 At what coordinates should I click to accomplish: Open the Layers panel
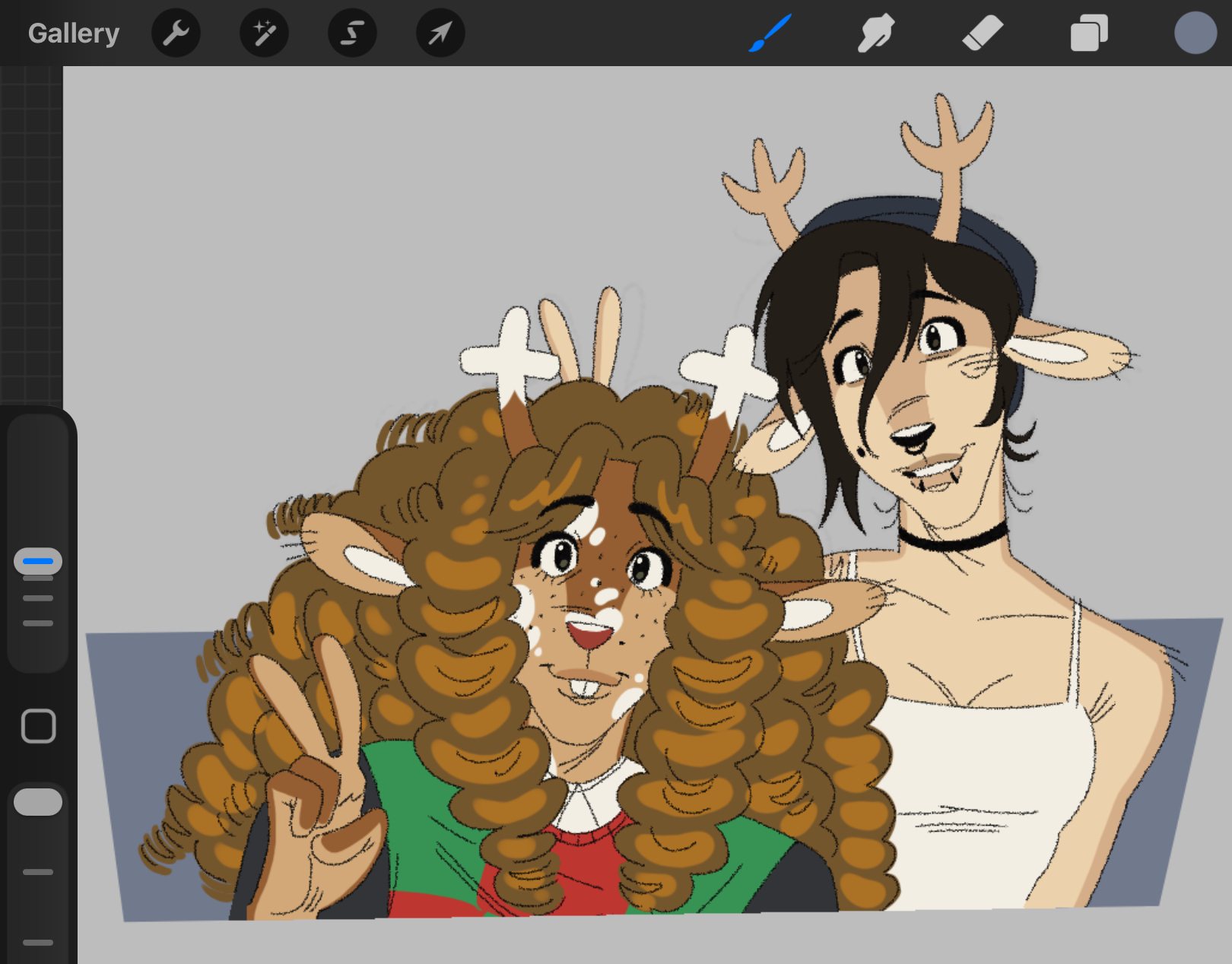(x=1088, y=33)
